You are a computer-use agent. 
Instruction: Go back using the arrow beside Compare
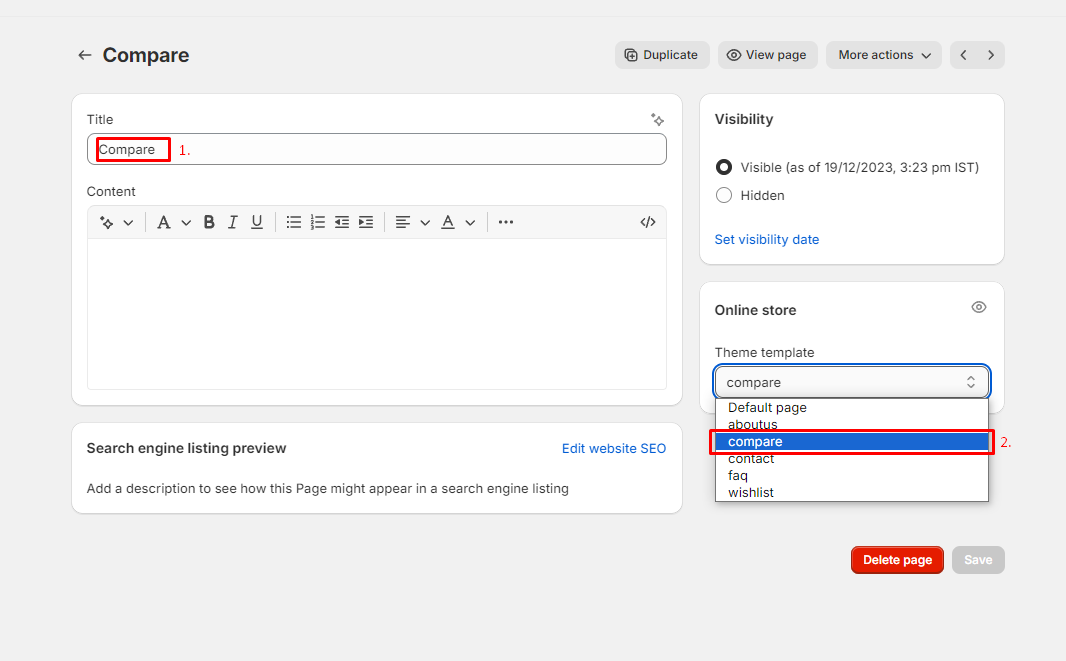tap(84, 55)
